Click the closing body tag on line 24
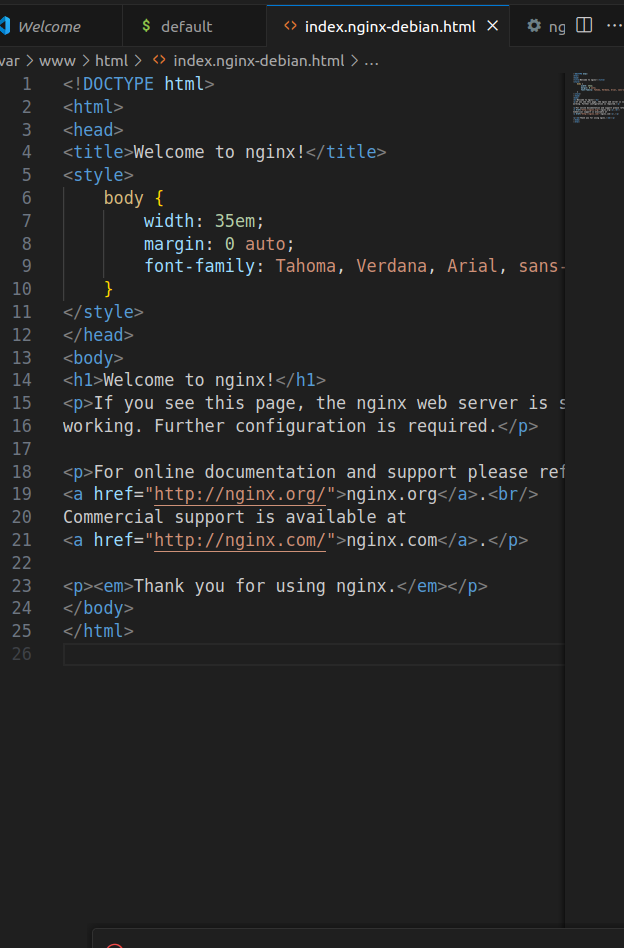This screenshot has height=948, width=624. [x=98, y=609]
